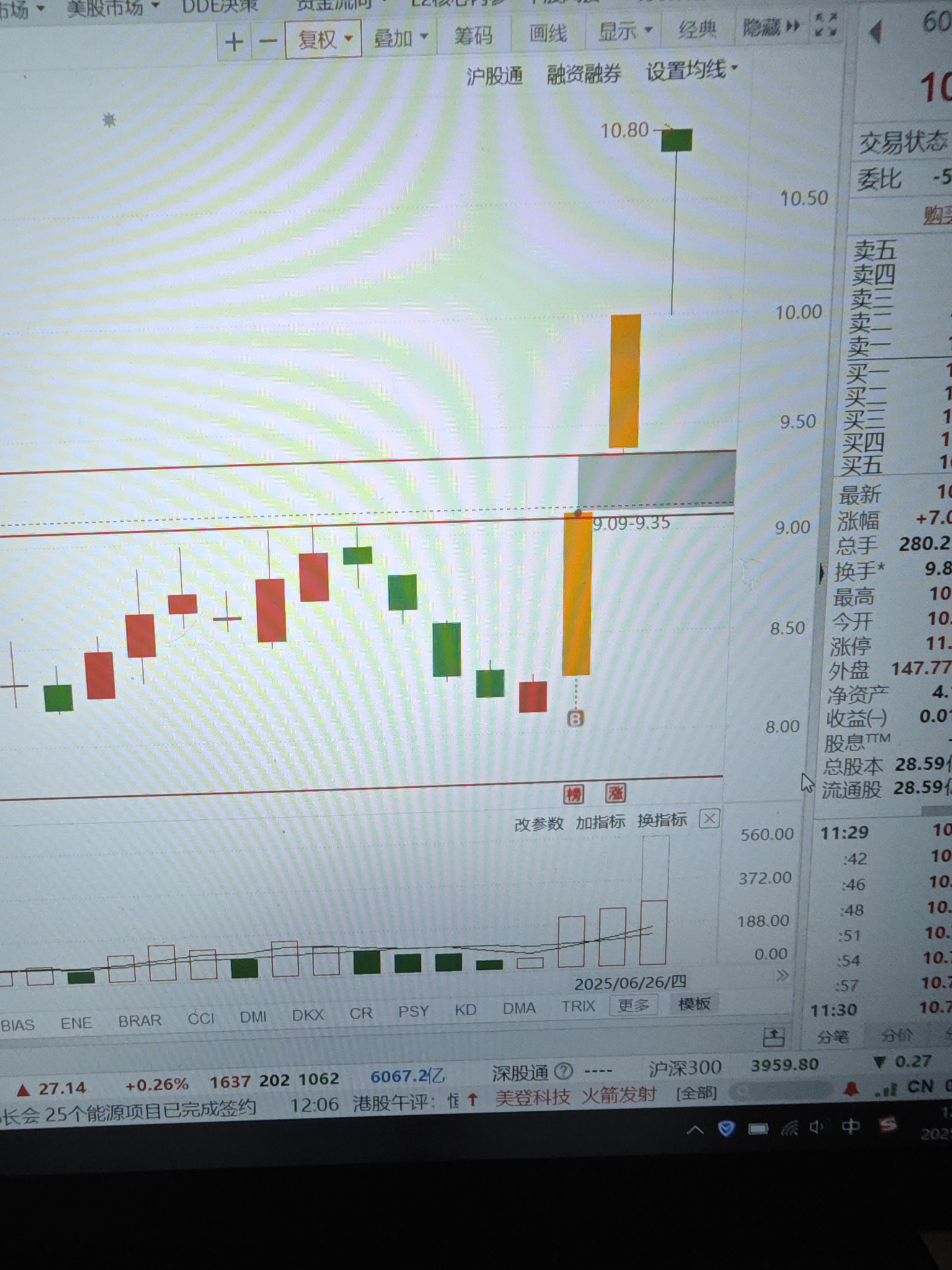Select the CR indicator tab
Viewport: 952px width, 1270px height.
361,1013
